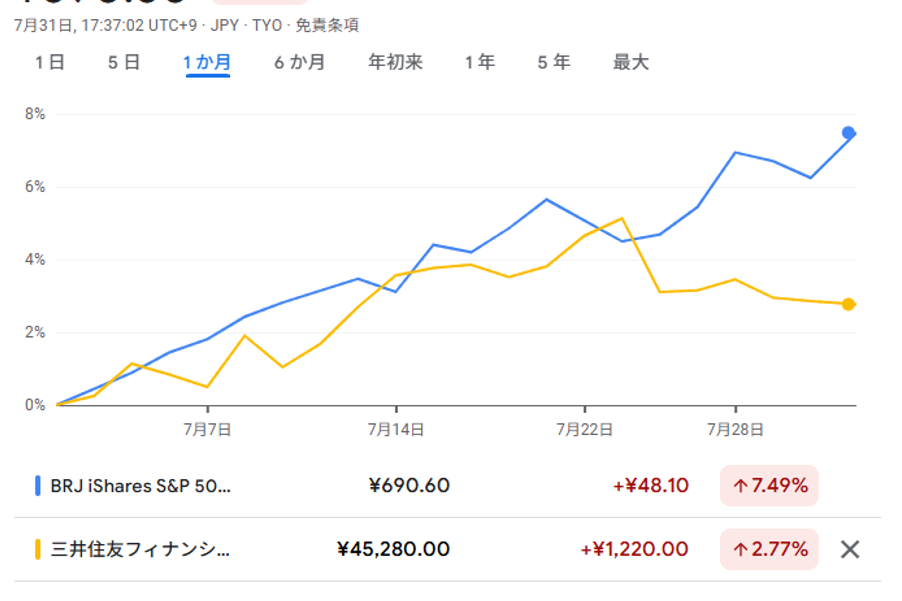Select the 1年 time range
The height and width of the screenshot is (601, 902).
(x=479, y=62)
